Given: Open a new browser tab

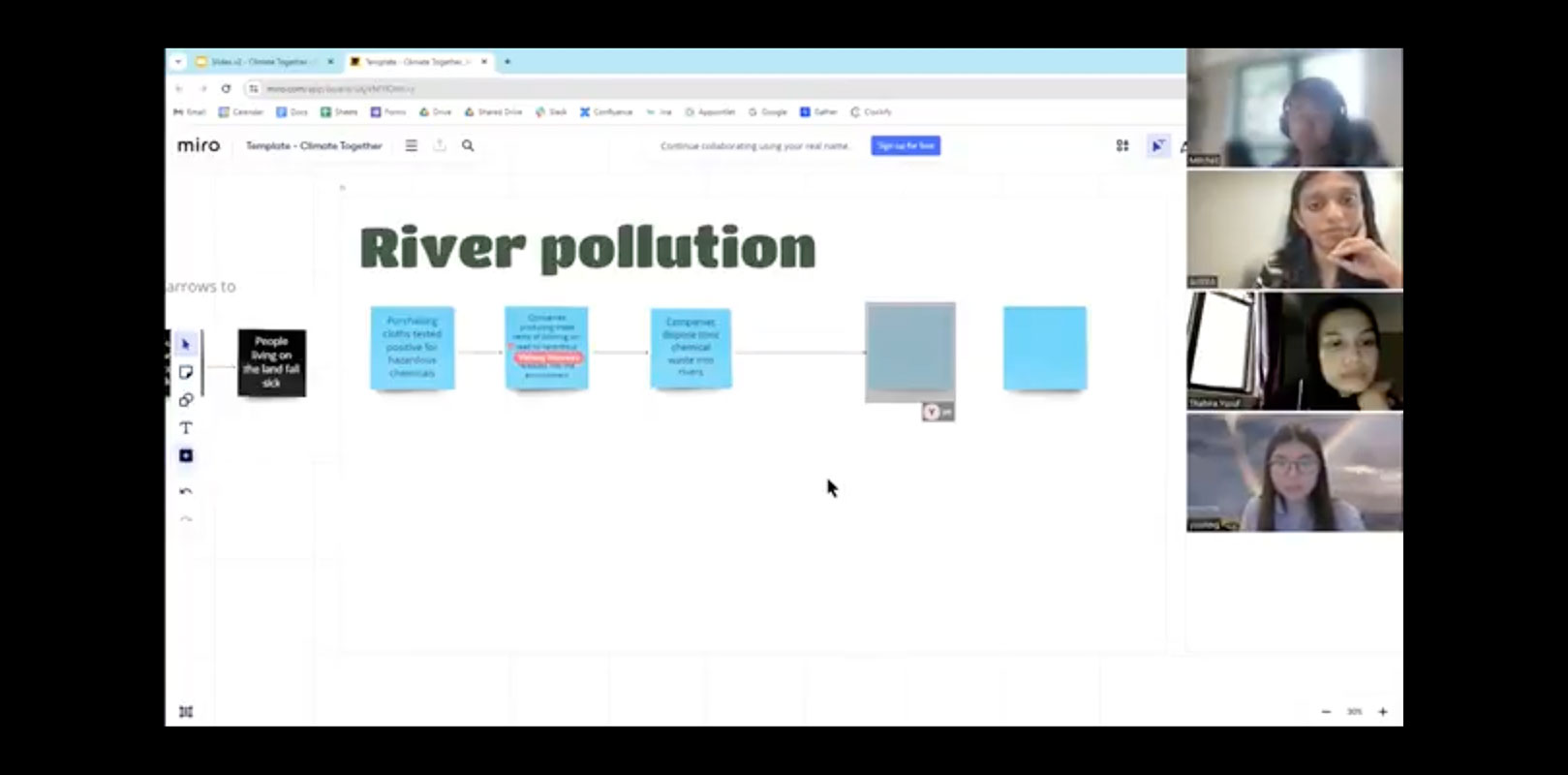Looking at the screenshot, I should [x=507, y=61].
